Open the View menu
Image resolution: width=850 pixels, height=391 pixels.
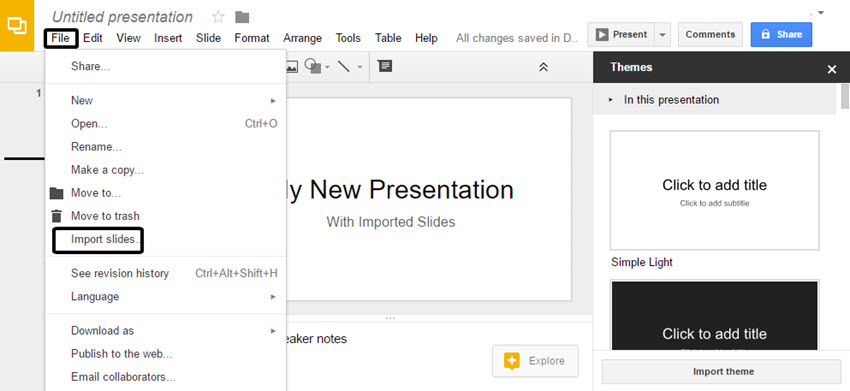coord(128,39)
